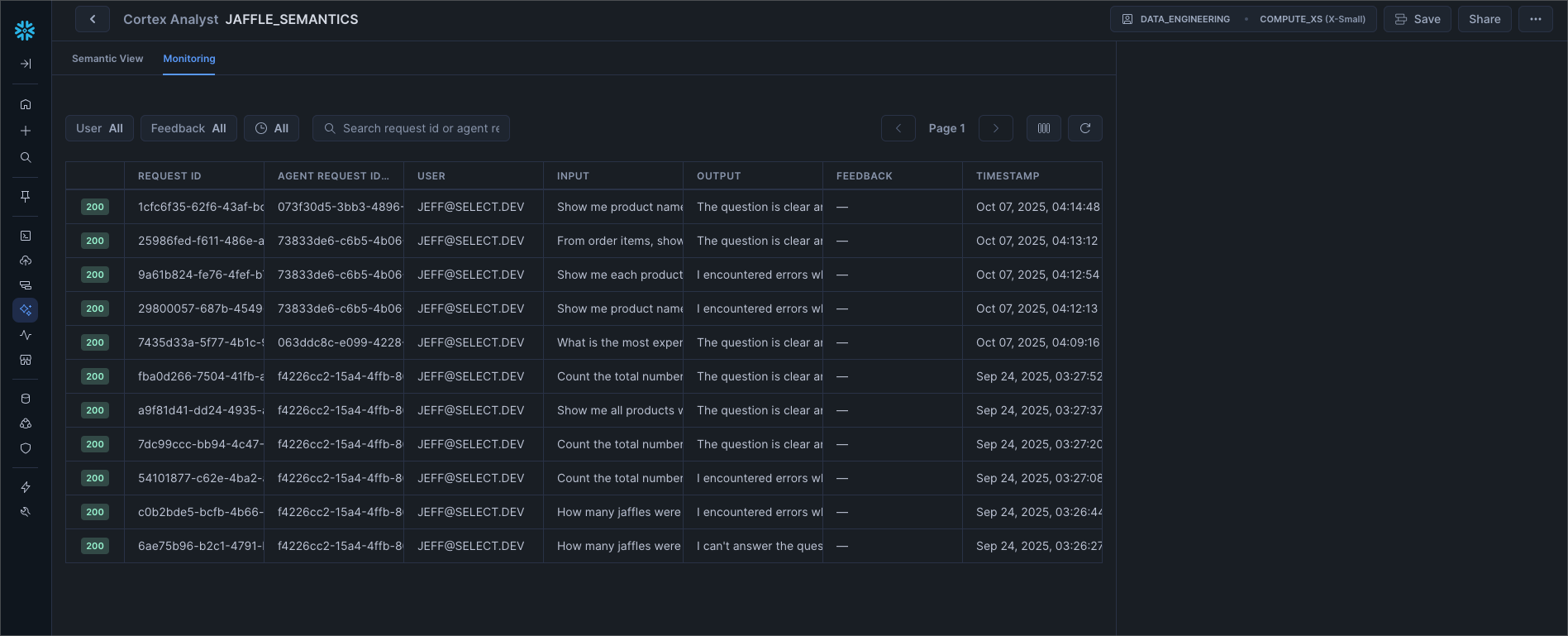Open the Marketplace storefront icon in sidebar
This screenshot has width=1568, height=636.
(x=26, y=360)
